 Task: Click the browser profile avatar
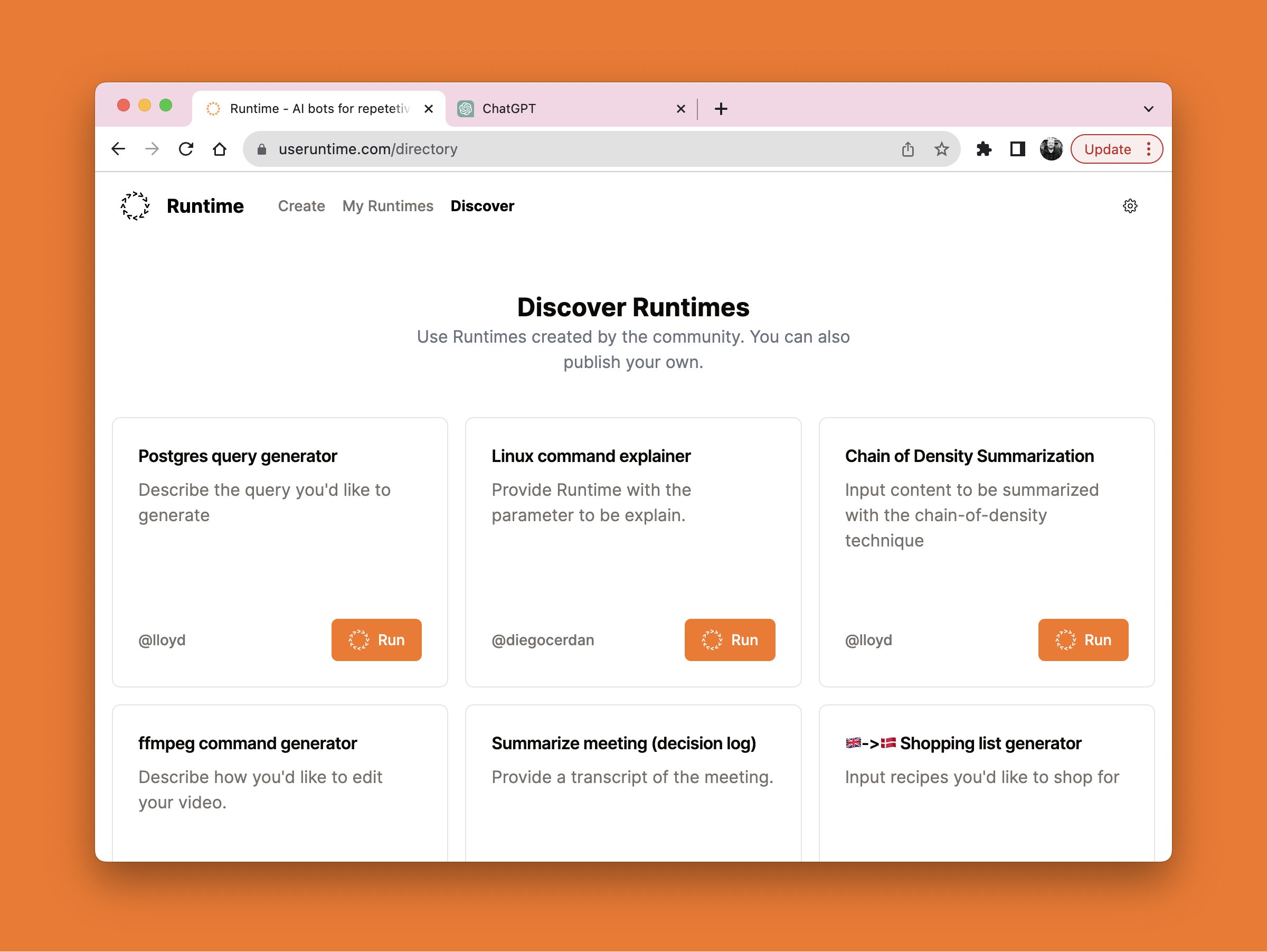1052,149
